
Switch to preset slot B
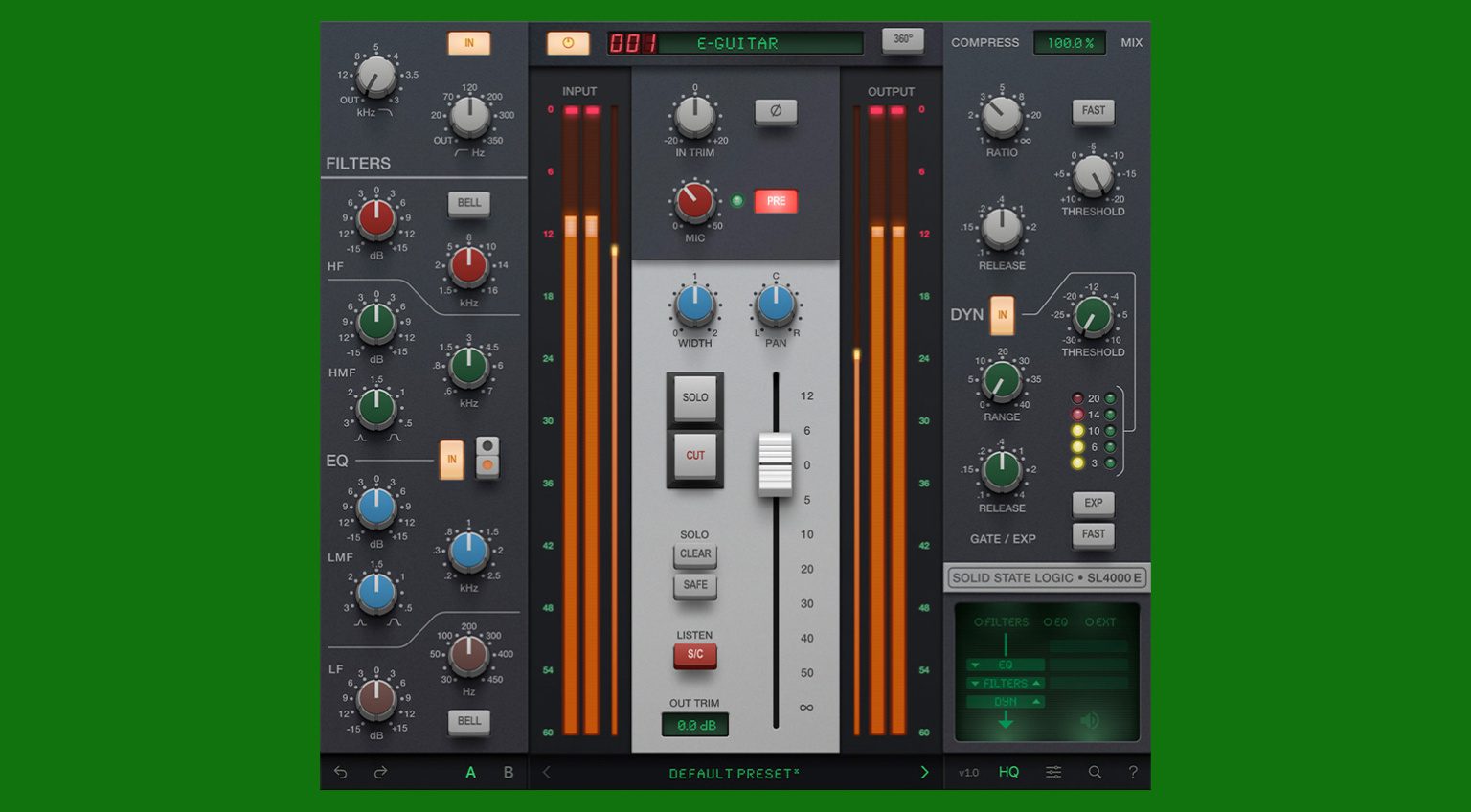[x=508, y=772]
